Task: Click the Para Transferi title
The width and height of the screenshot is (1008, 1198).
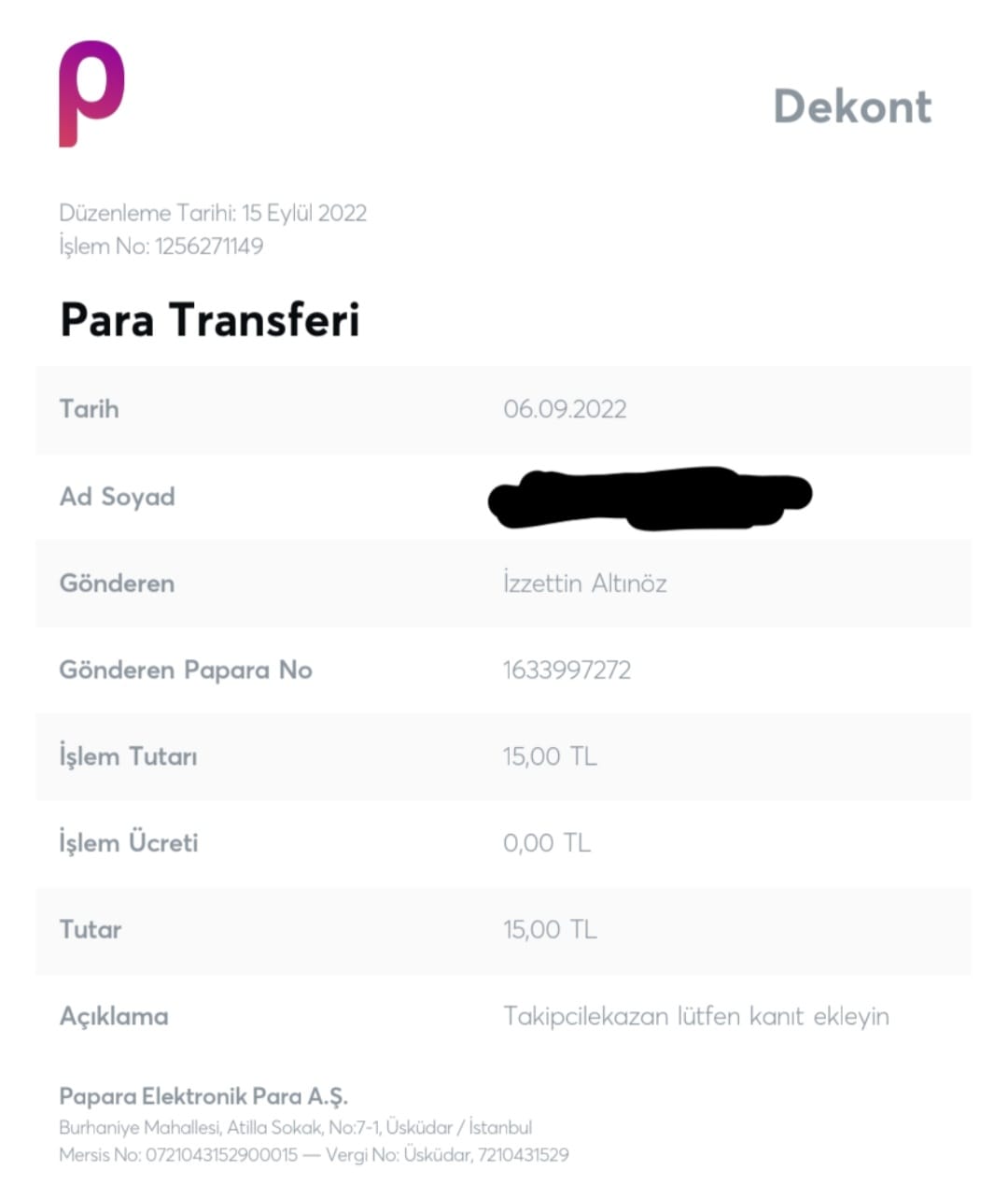Action: click(x=209, y=319)
